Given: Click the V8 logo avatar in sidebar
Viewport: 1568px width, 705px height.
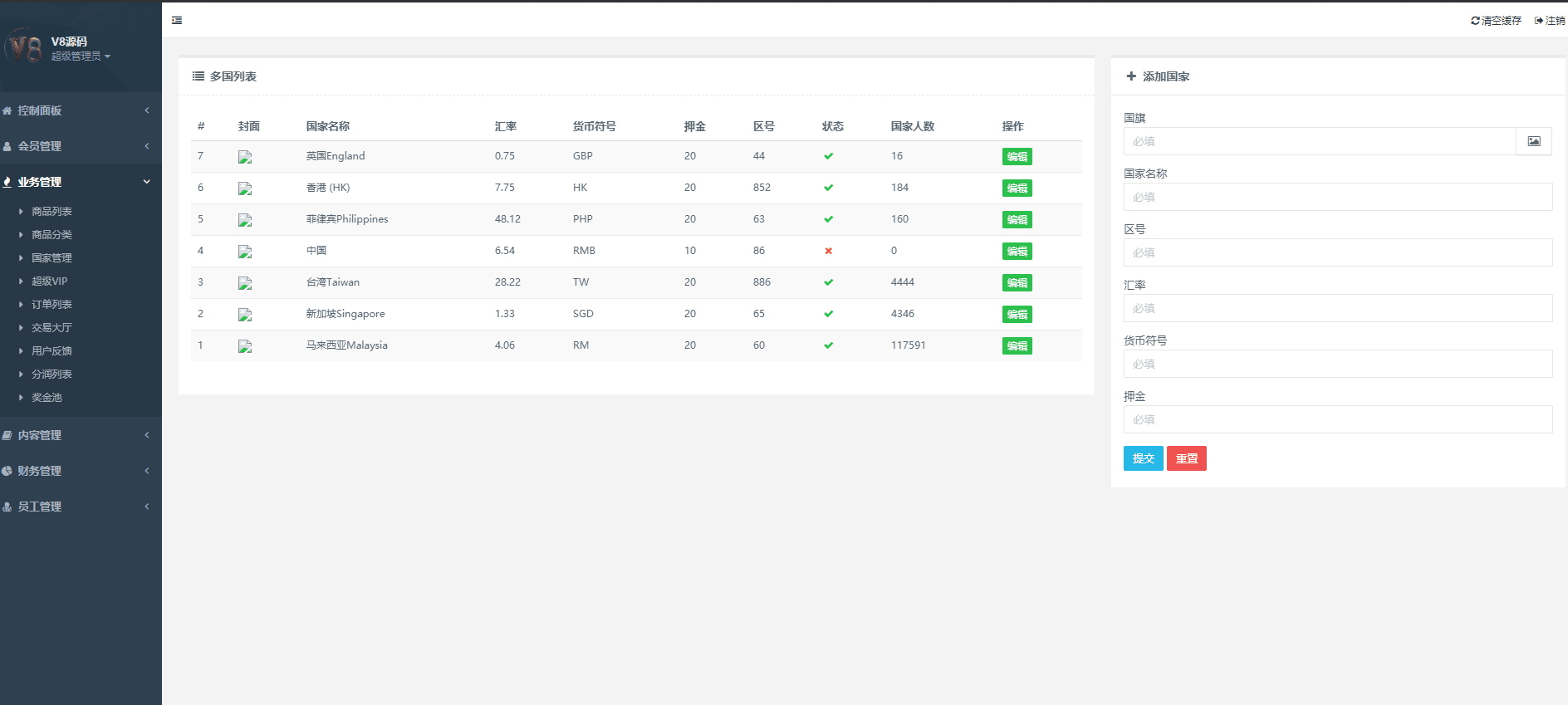Looking at the screenshot, I should pyautogui.click(x=25, y=48).
